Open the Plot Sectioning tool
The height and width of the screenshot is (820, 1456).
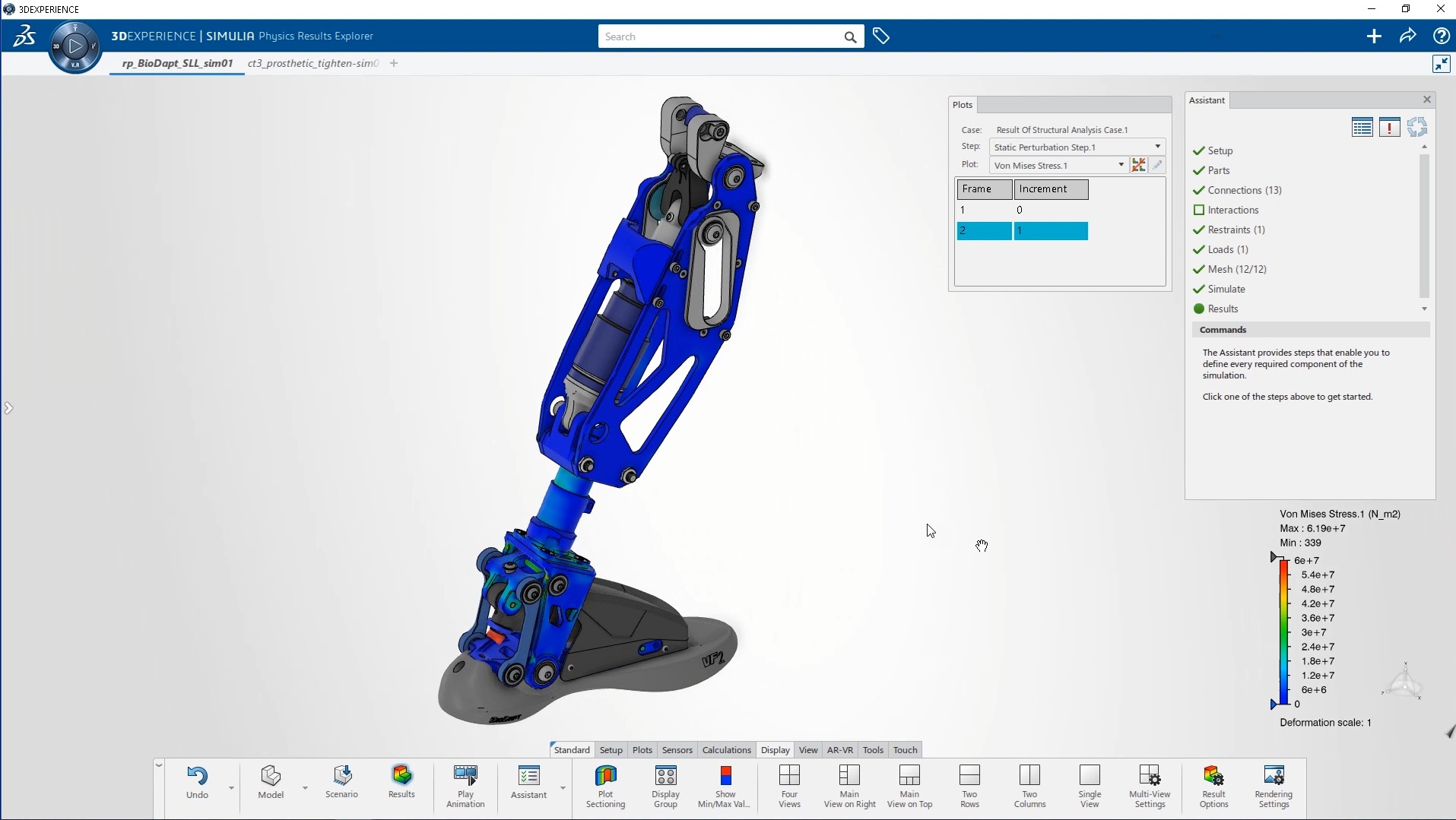pyautogui.click(x=605, y=776)
